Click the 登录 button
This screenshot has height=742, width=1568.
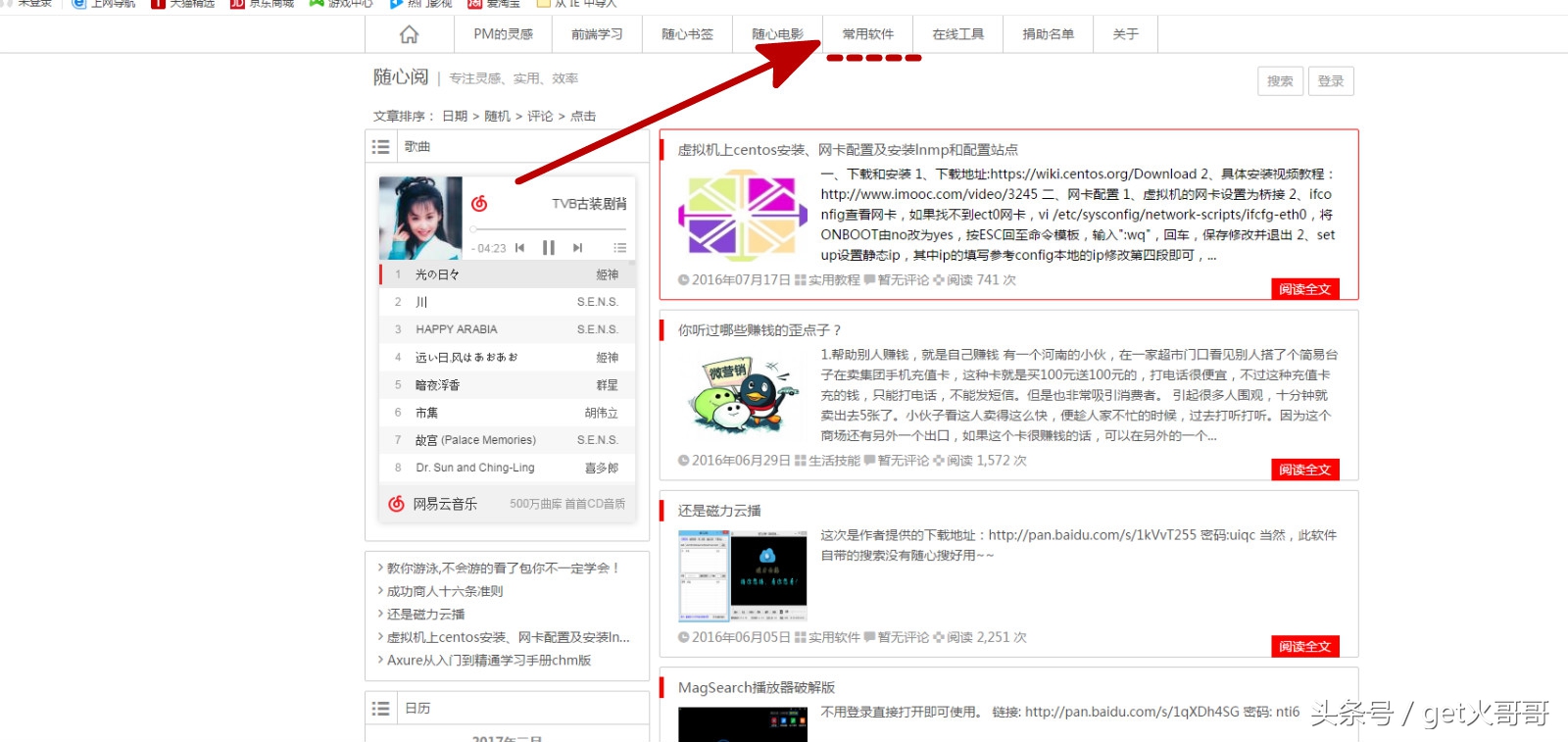(1331, 81)
